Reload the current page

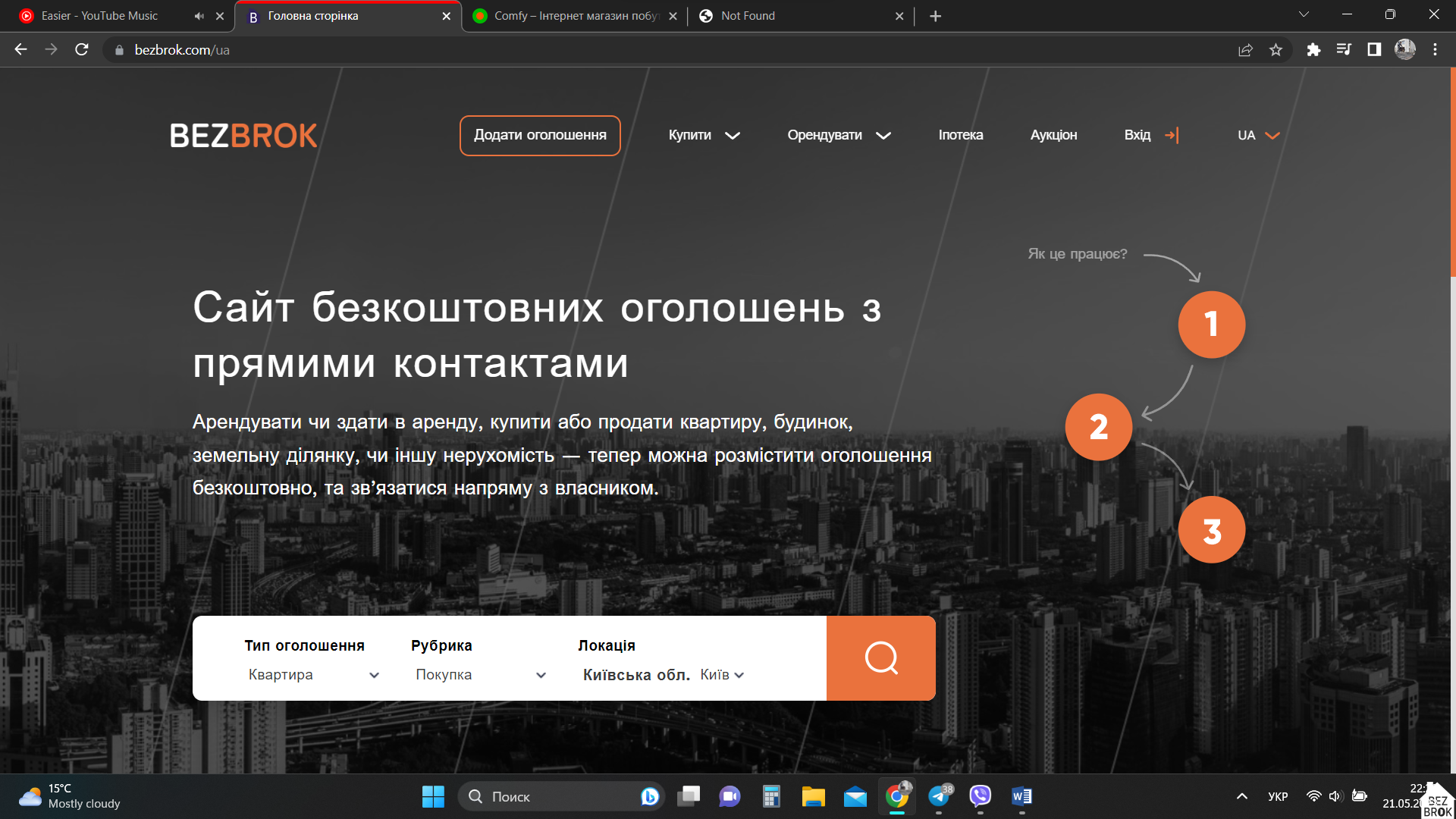pyautogui.click(x=82, y=49)
